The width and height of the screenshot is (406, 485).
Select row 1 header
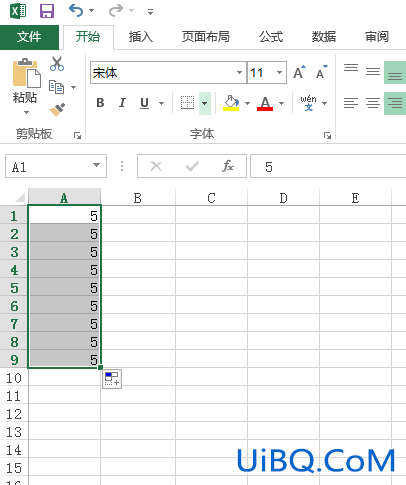[14, 216]
